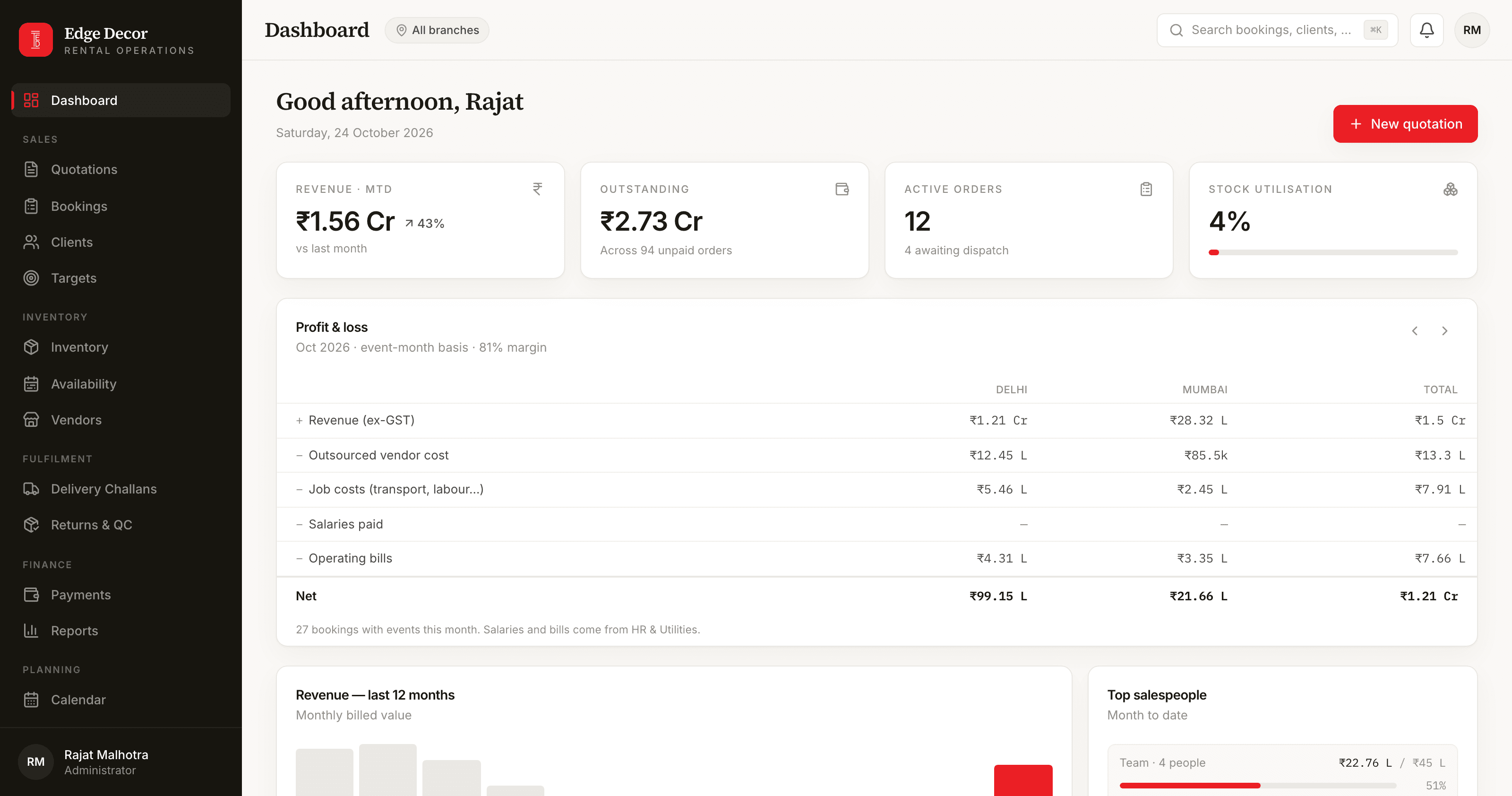The width and height of the screenshot is (1512, 796).
Task: Focus the Search bookings, clients field
Action: click(x=1277, y=30)
